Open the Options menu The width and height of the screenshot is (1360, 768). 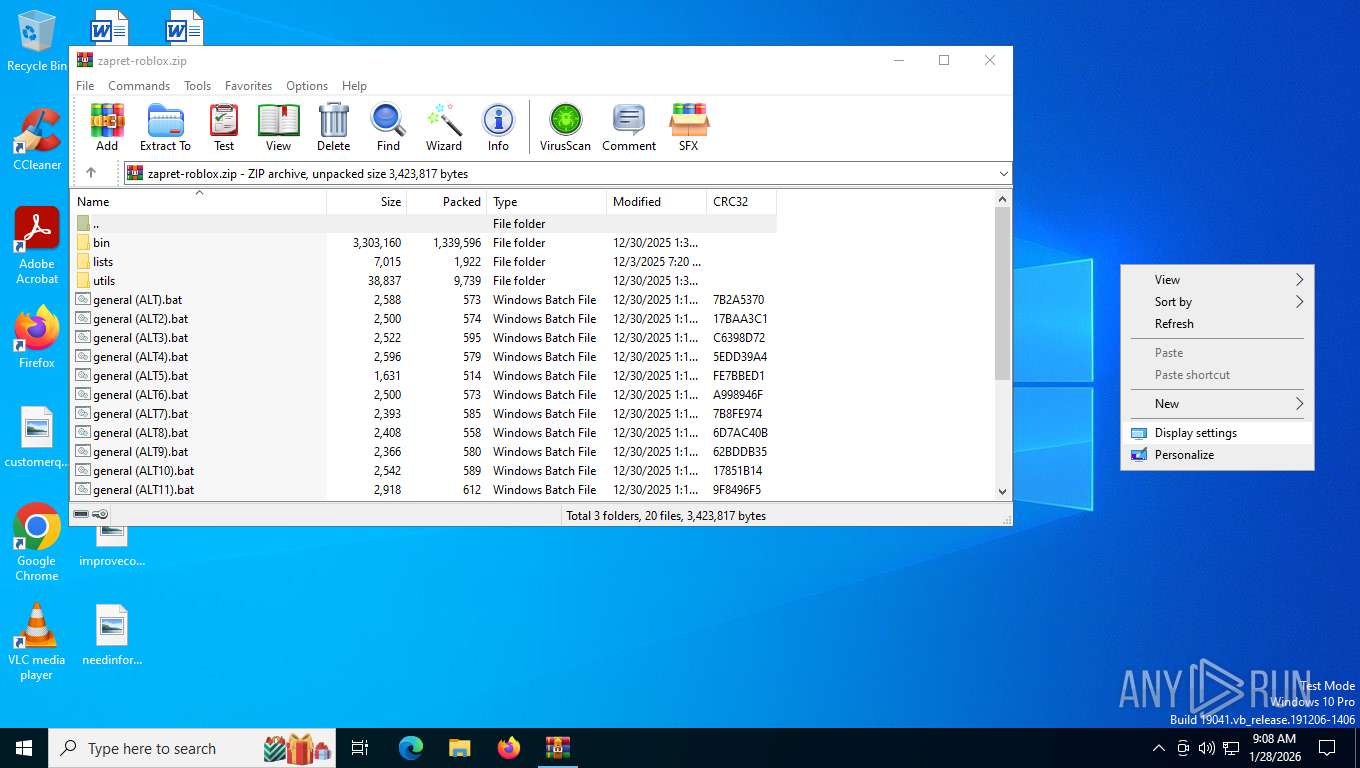click(307, 86)
